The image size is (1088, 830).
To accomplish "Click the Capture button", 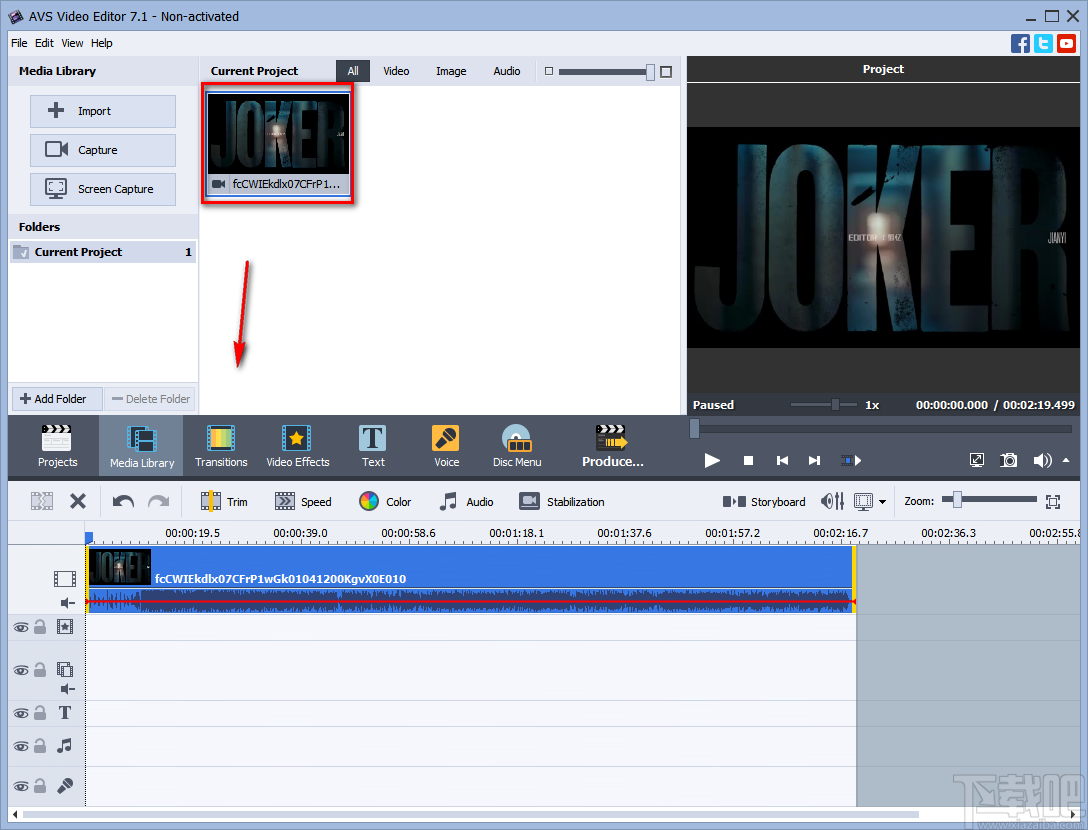I will [103, 150].
